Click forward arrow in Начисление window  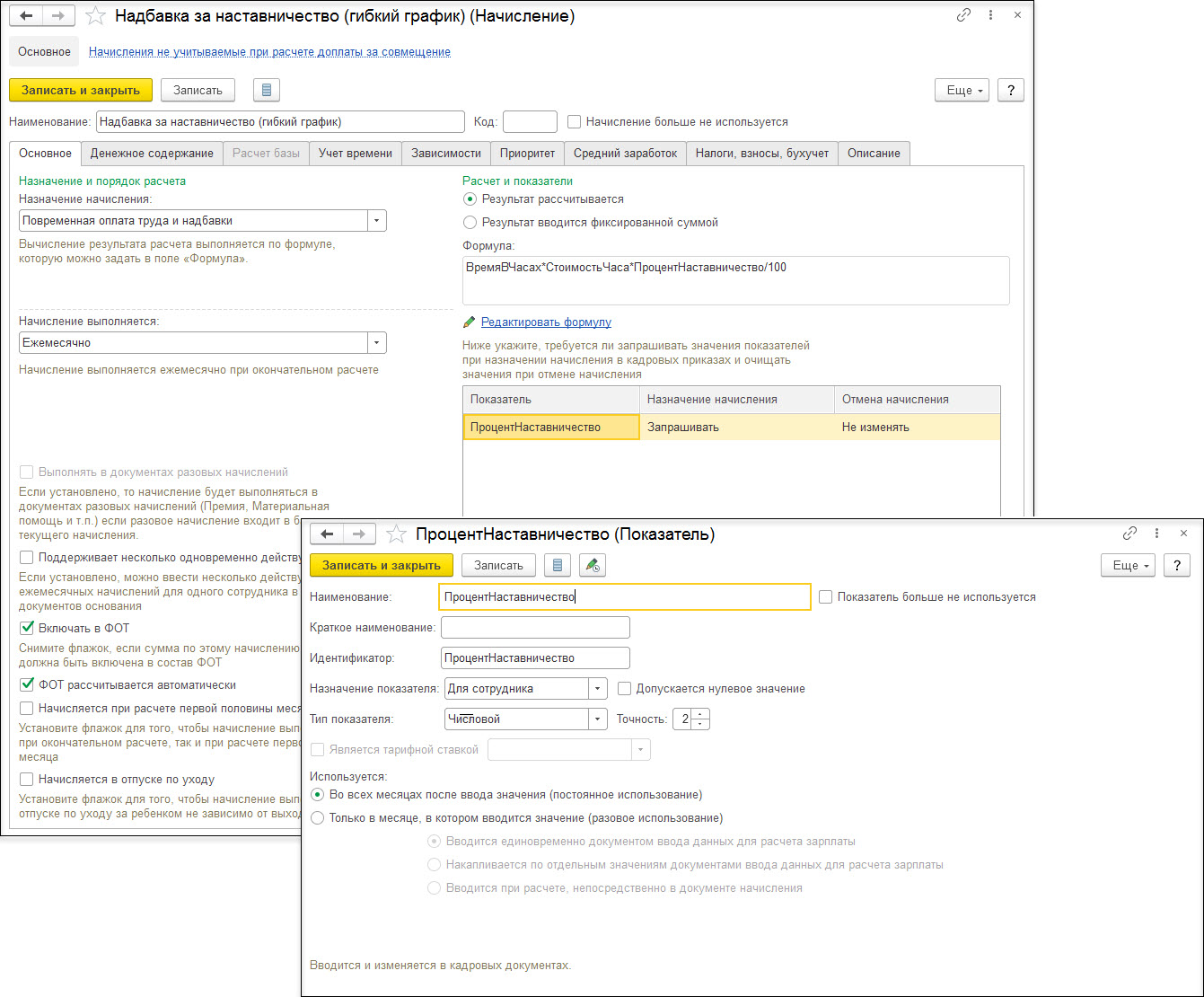point(58,15)
